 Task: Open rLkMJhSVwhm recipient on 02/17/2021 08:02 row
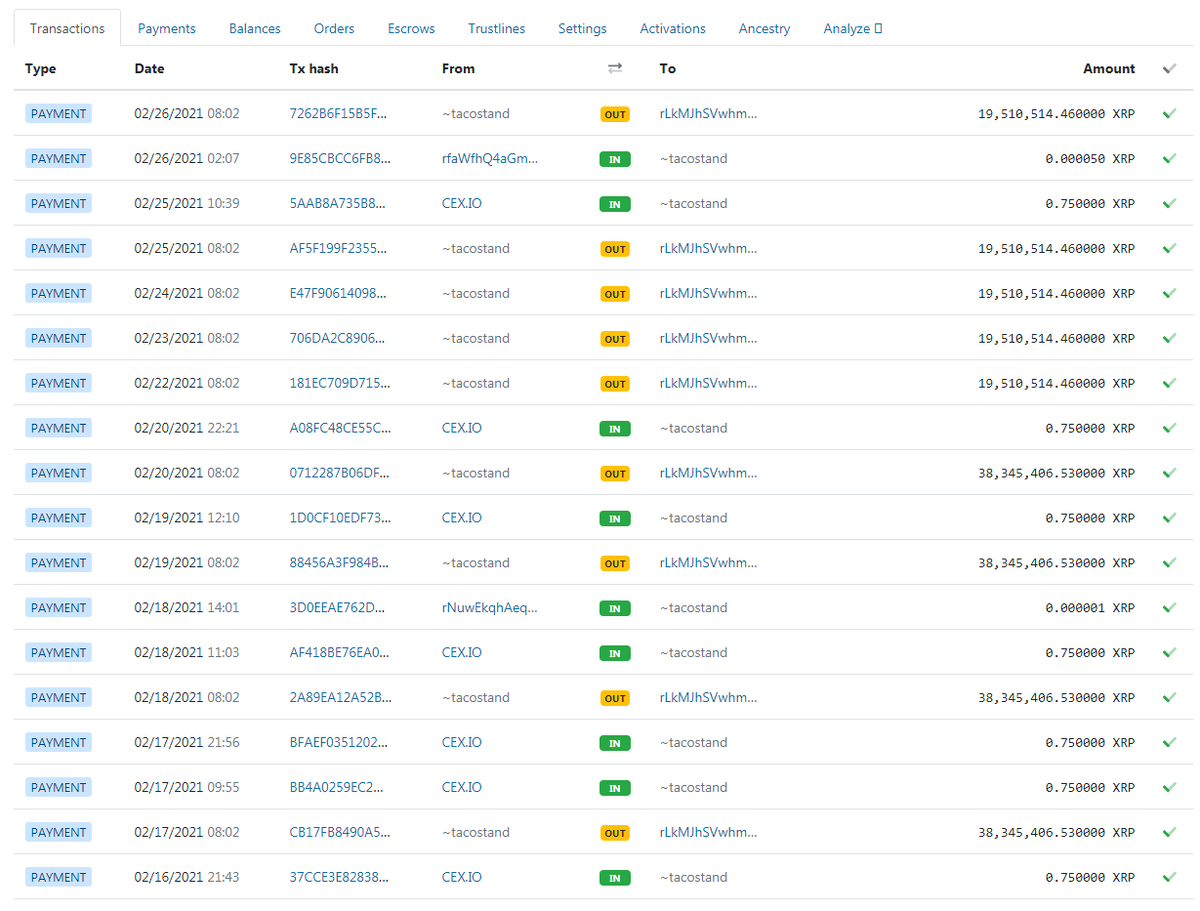(708, 833)
